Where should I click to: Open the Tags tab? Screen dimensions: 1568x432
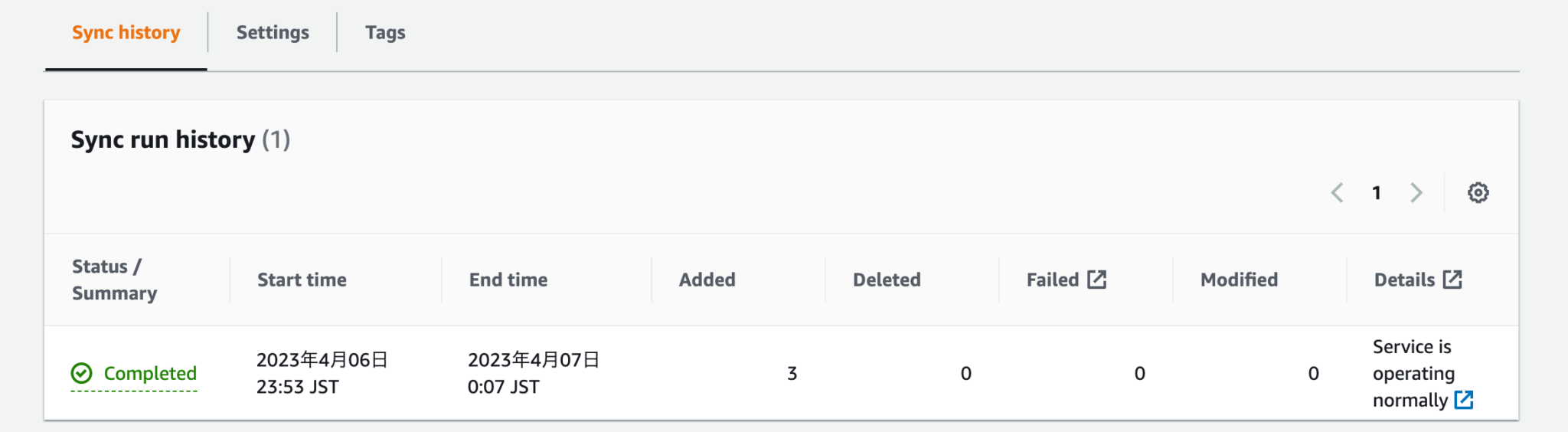385,33
